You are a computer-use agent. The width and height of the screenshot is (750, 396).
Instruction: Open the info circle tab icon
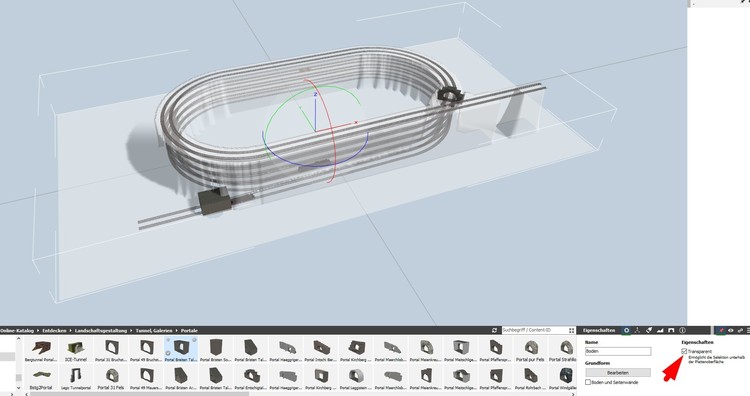click(x=683, y=330)
